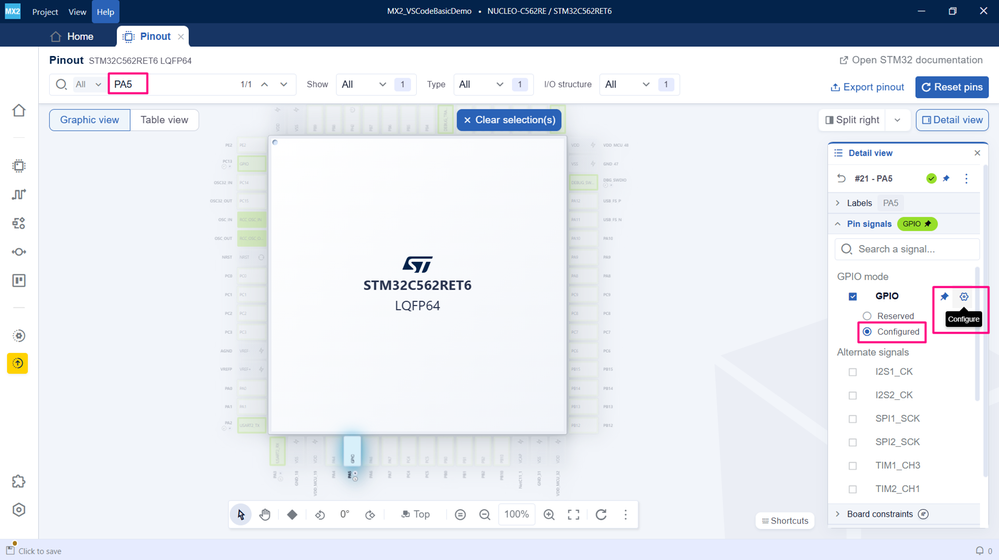Expand the Board constraints section
Viewport: 999px width, 560px height.
838,514
